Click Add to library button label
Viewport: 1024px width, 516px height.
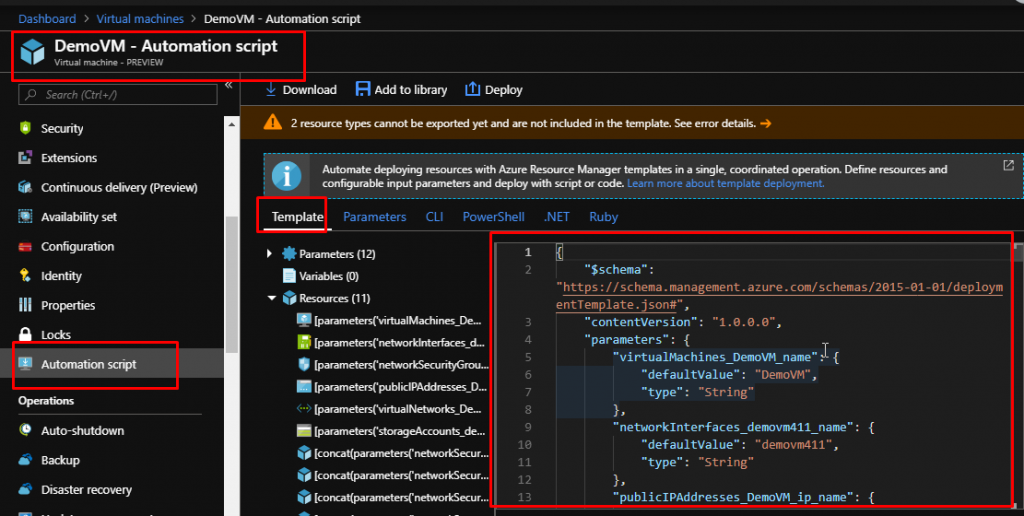pos(411,89)
